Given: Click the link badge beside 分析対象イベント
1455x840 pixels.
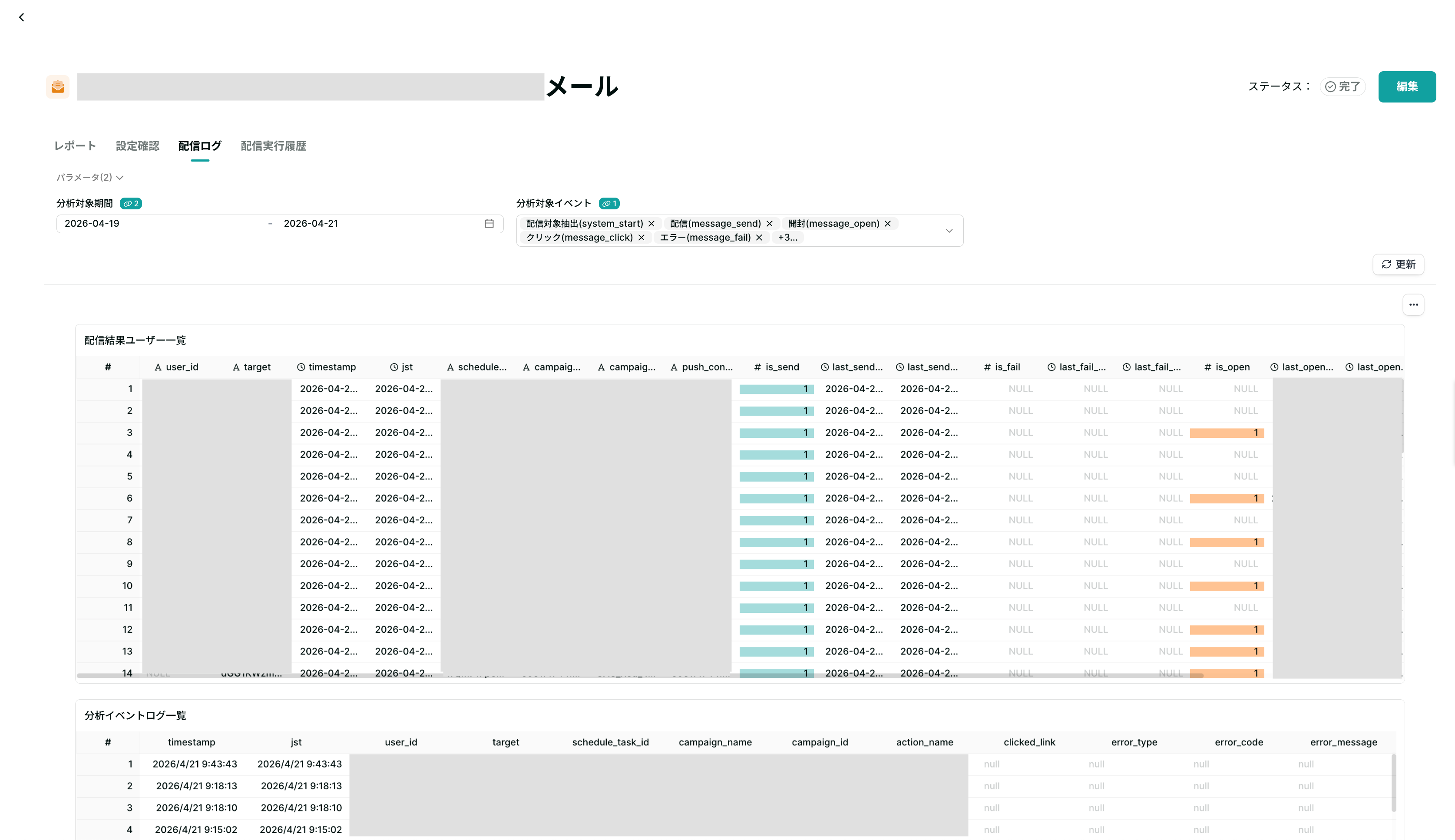Looking at the screenshot, I should coord(609,204).
